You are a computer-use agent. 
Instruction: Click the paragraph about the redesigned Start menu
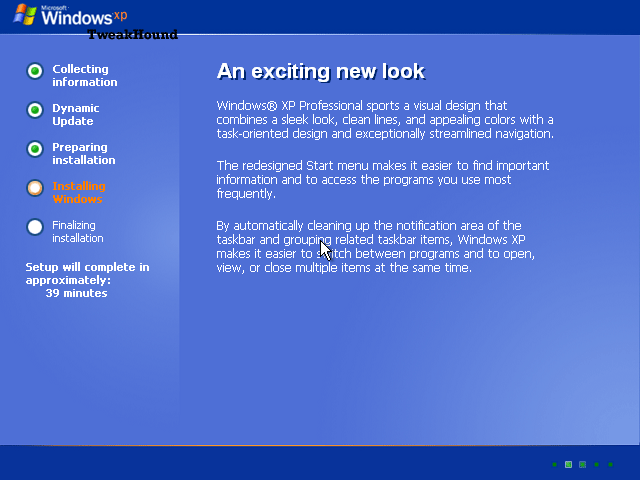click(x=382, y=180)
